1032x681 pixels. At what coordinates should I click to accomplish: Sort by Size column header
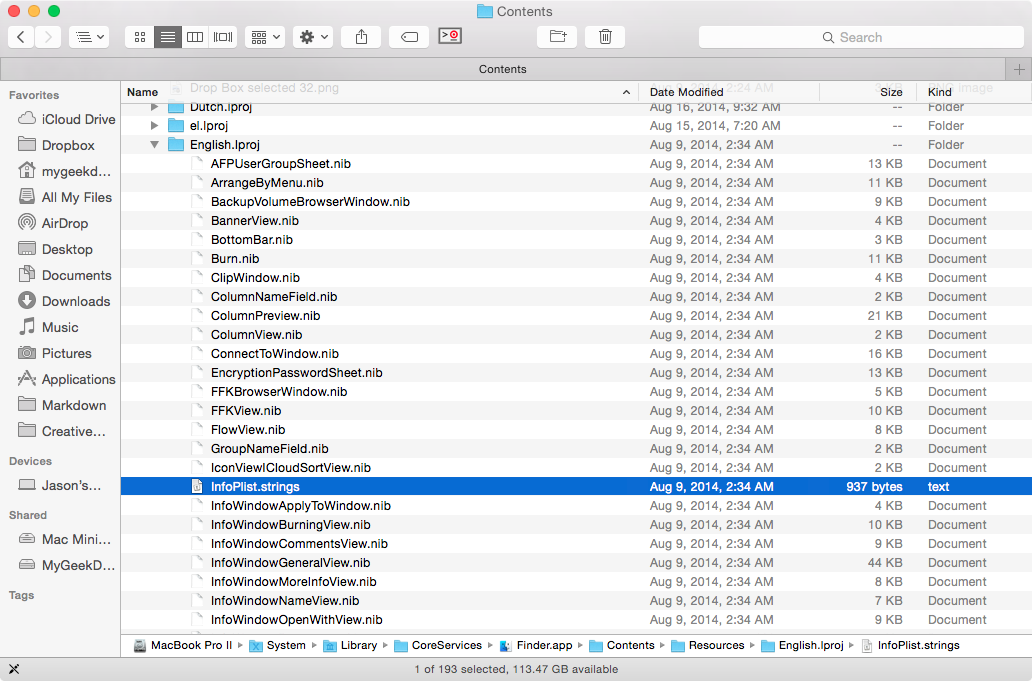pos(868,92)
